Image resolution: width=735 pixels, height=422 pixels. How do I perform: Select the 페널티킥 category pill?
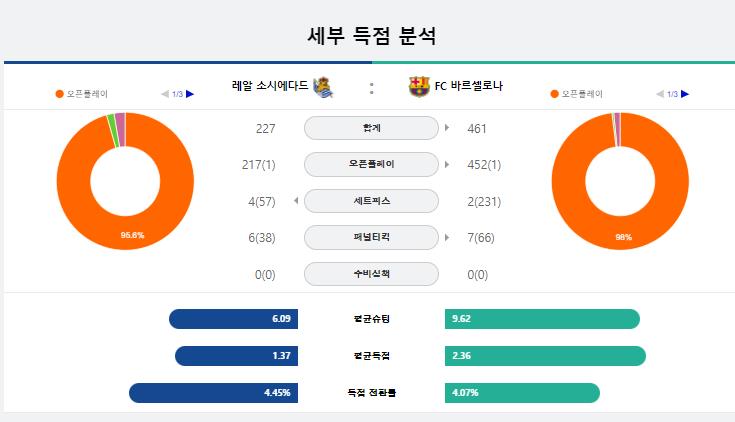pos(371,237)
